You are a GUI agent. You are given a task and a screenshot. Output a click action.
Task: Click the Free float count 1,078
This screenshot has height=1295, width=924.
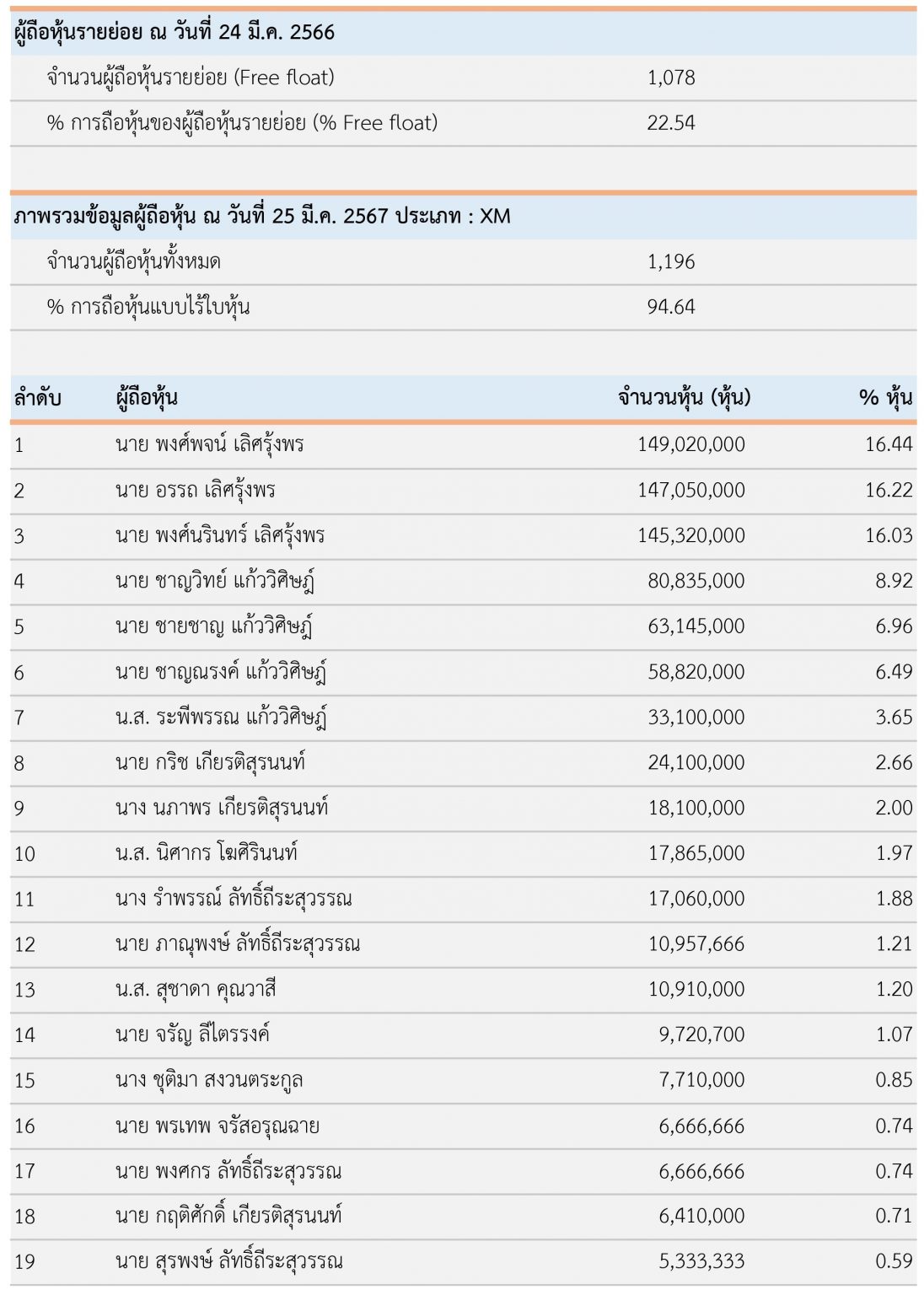(671, 78)
